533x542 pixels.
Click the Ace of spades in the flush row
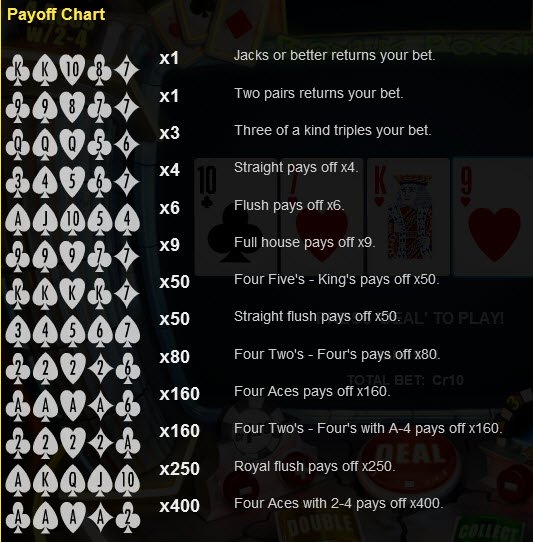[x=18, y=219]
